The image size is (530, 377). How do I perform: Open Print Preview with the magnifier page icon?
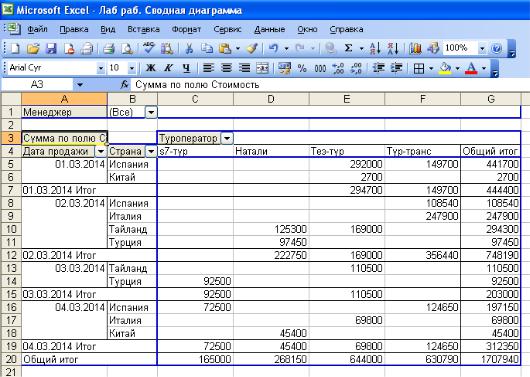tap(127, 49)
